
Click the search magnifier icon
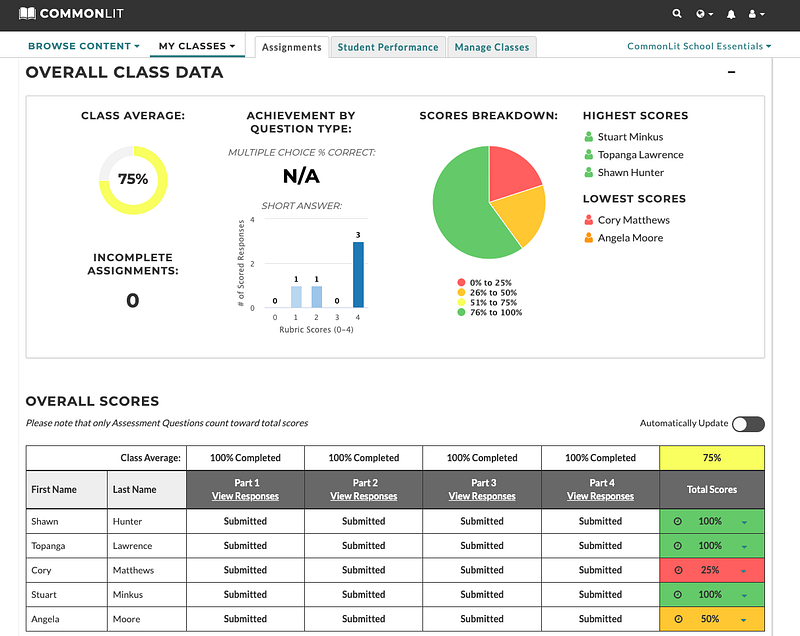point(677,14)
